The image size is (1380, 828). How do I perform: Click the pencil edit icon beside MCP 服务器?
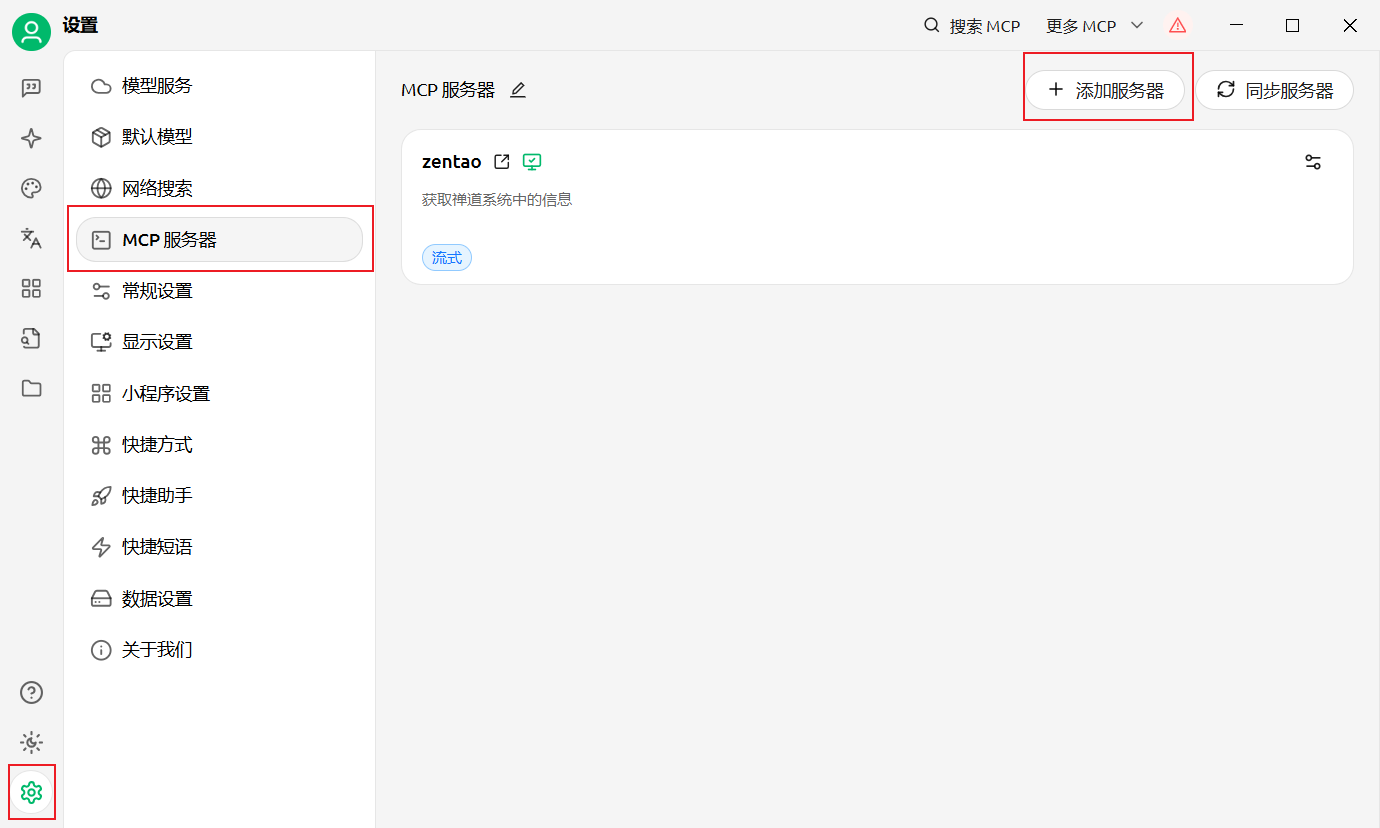(517, 90)
